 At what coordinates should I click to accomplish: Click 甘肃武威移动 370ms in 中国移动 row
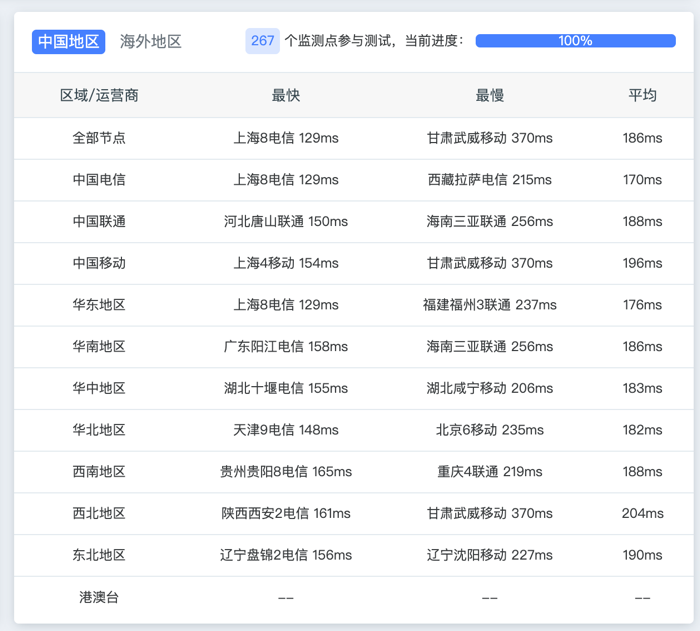pos(490,263)
